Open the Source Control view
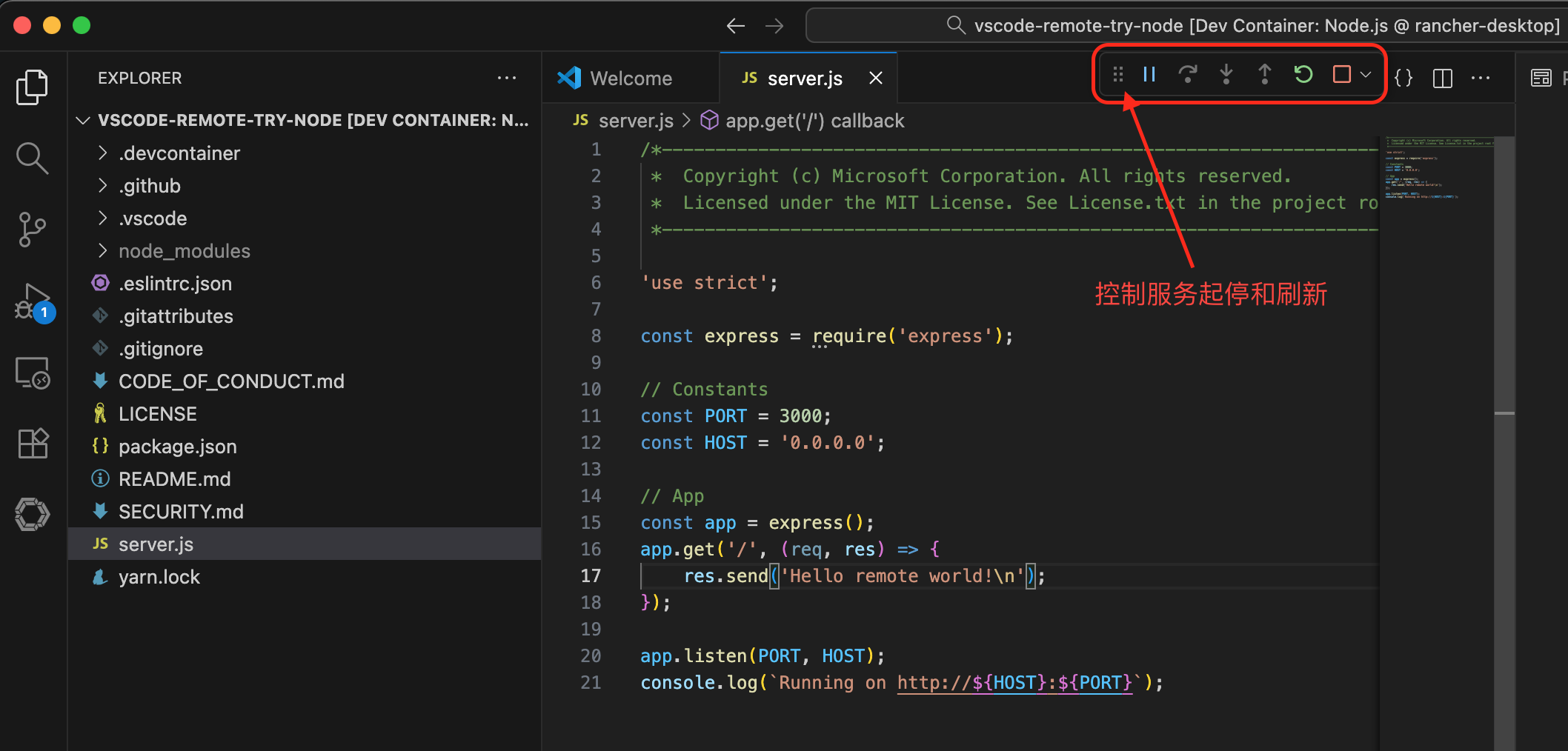Screen dimensions: 1568x751 point(32,229)
